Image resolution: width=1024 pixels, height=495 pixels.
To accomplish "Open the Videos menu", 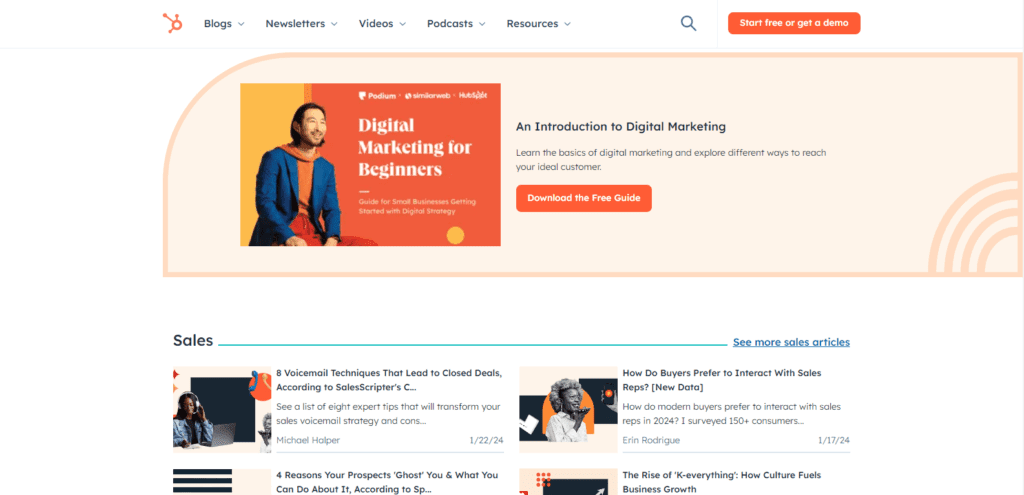I will pos(382,24).
